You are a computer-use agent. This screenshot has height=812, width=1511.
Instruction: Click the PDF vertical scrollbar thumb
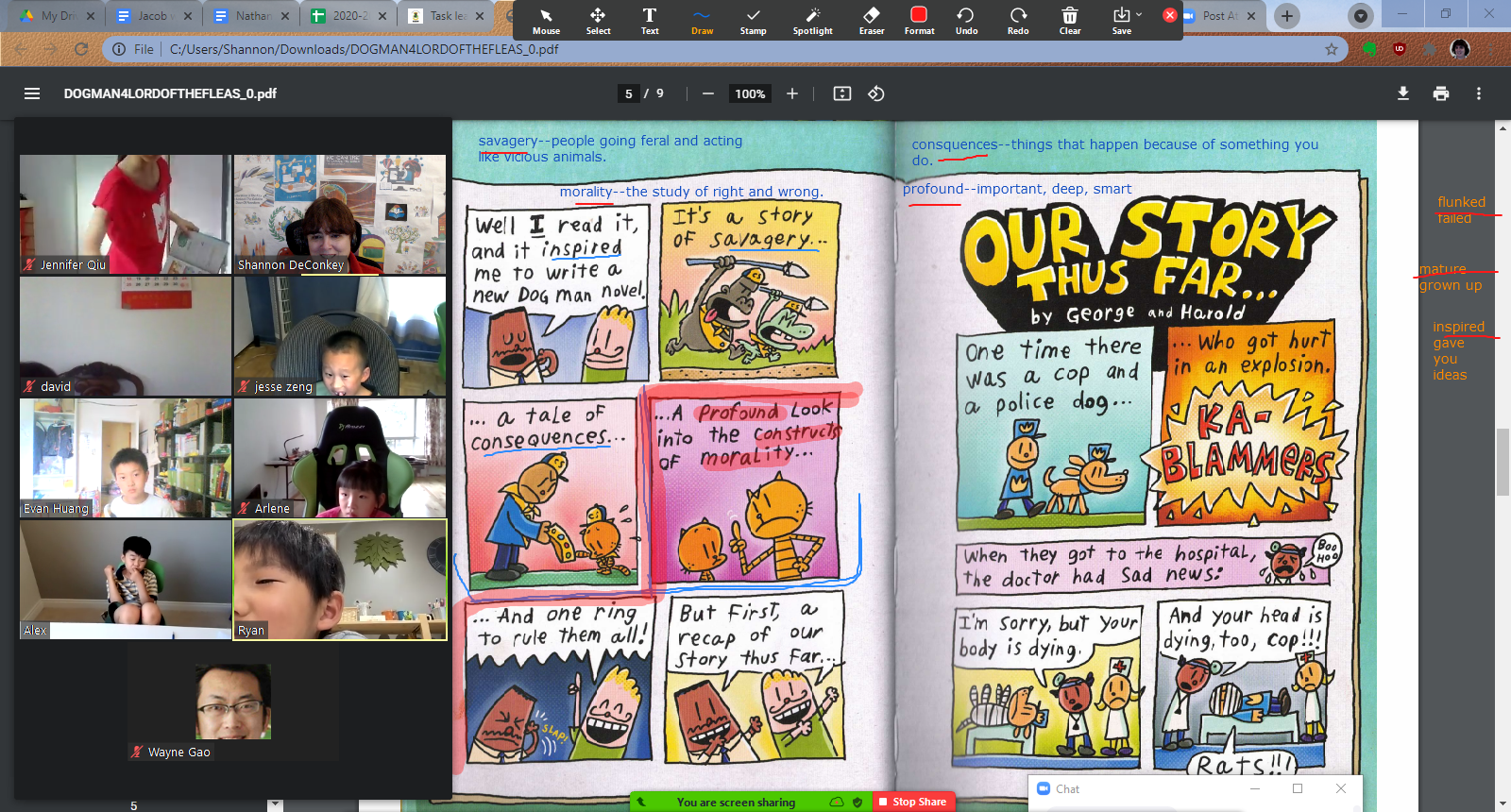(1503, 463)
